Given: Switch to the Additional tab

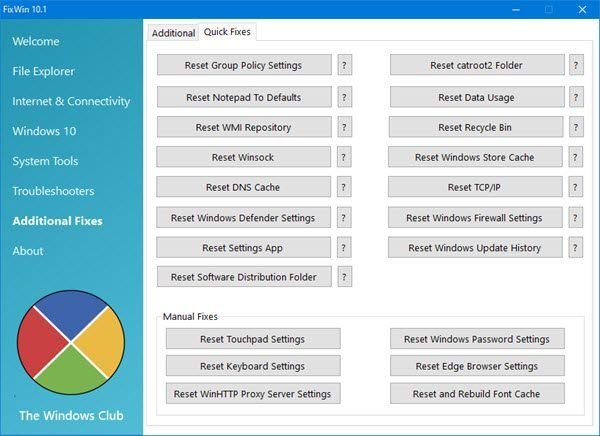Looking at the screenshot, I should 173,33.
